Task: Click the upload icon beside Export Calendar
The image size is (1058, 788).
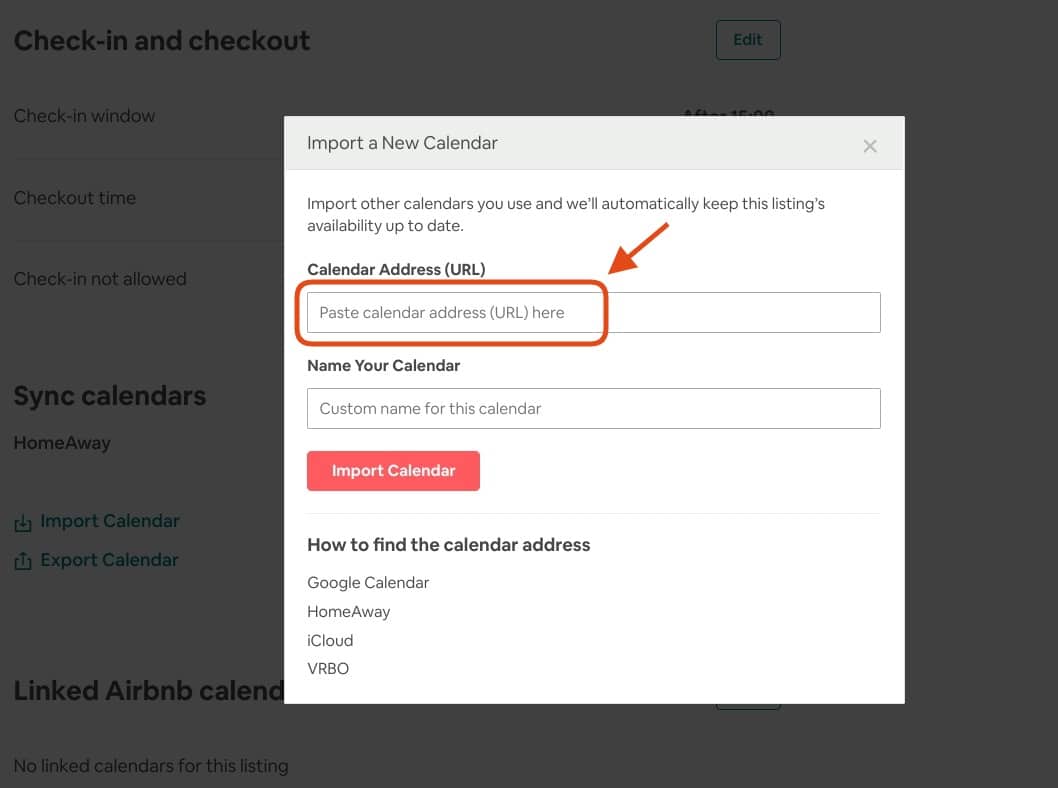Action: 23,560
